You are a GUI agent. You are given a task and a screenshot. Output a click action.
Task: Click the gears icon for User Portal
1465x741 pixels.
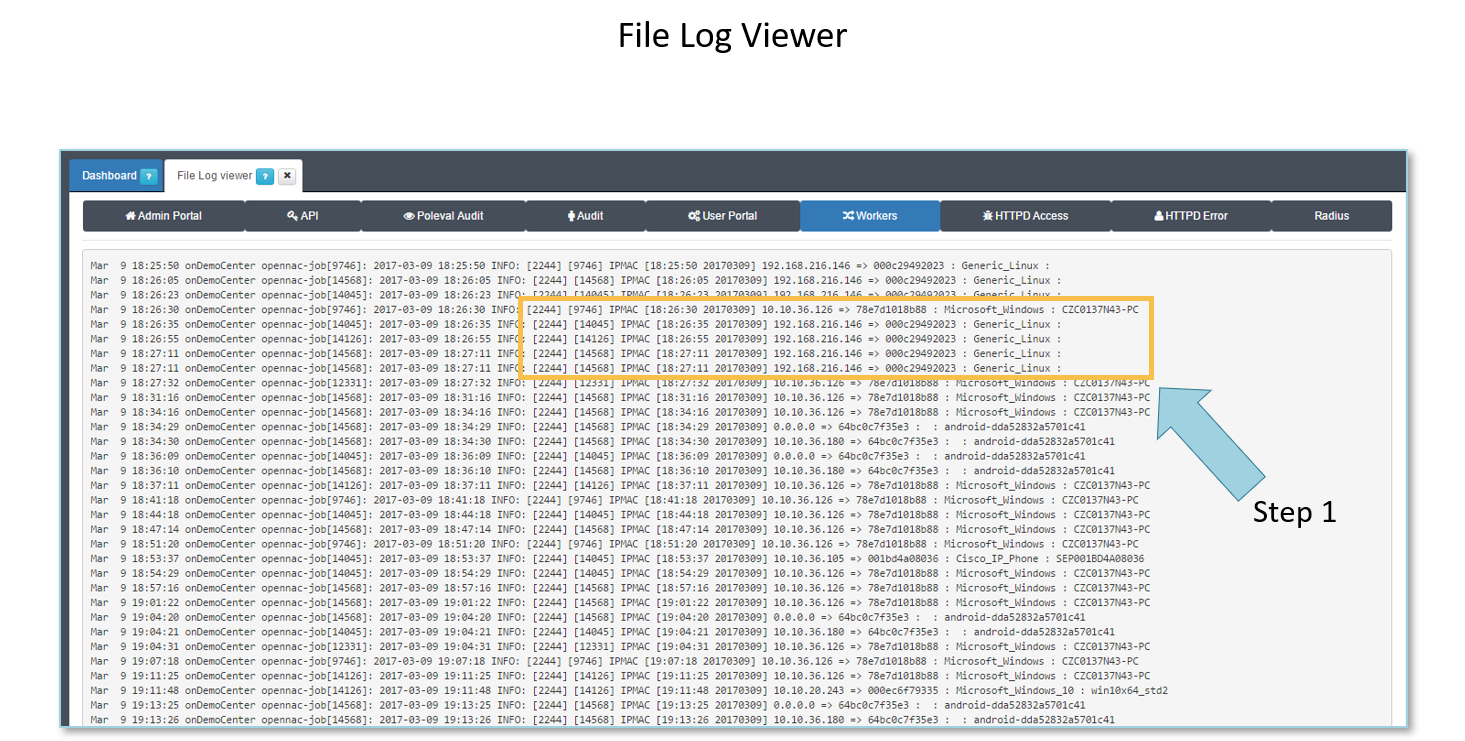[693, 216]
